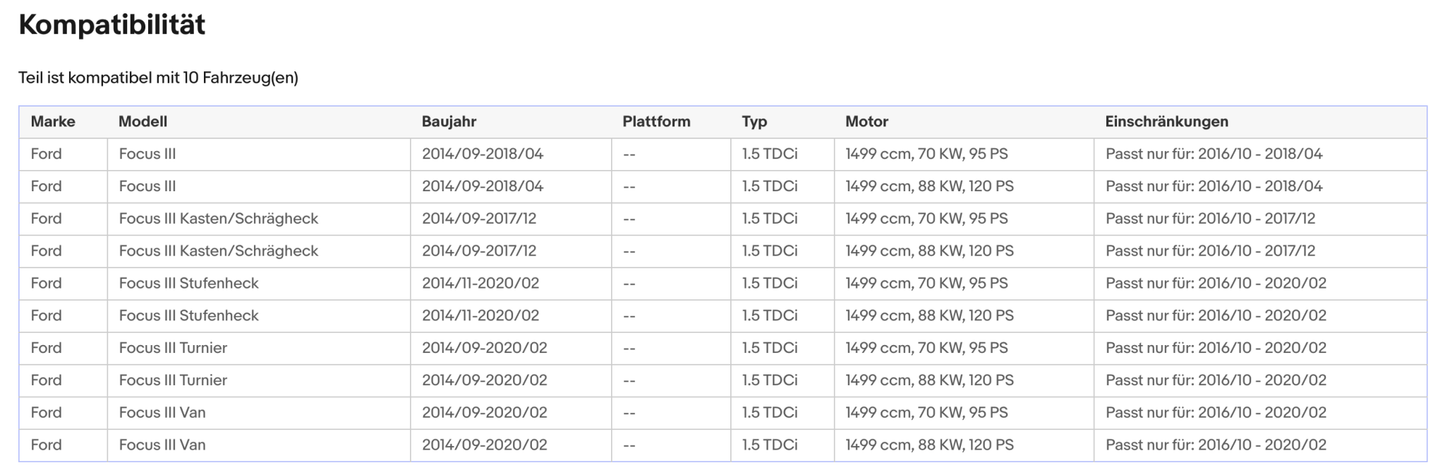
Task: Click the Marke column header
Action: 53,122
